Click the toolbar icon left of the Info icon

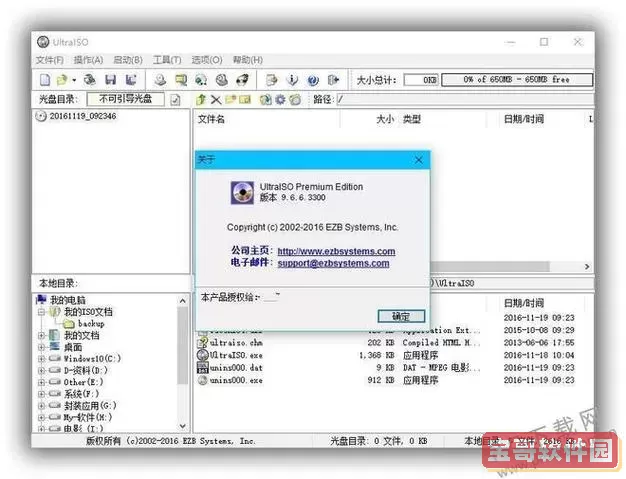pos(271,80)
